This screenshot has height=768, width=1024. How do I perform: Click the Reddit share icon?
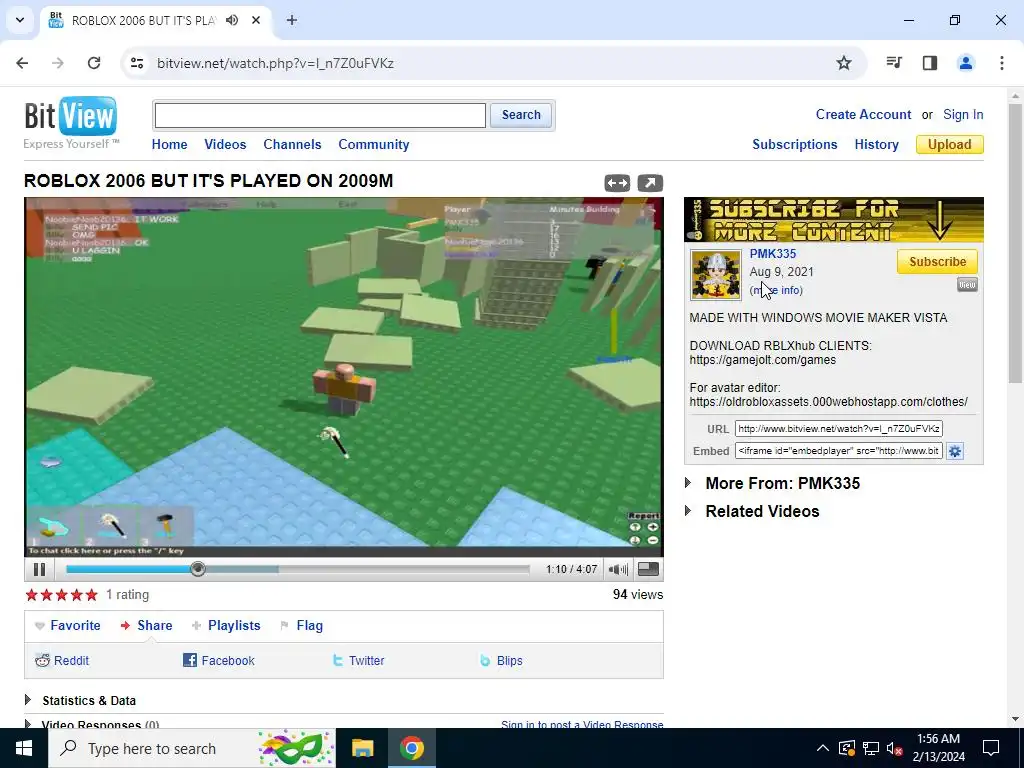point(42,660)
